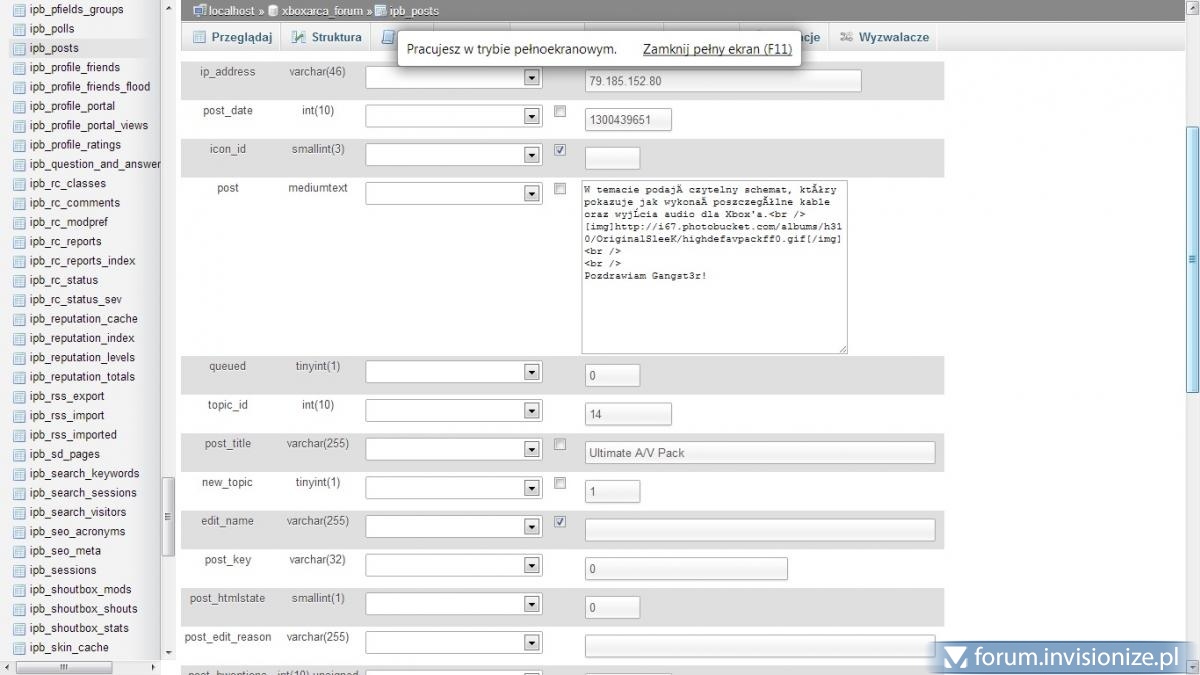
Task: Click the xboxarca_forum database icon in breadcrumb
Action: click(x=273, y=11)
